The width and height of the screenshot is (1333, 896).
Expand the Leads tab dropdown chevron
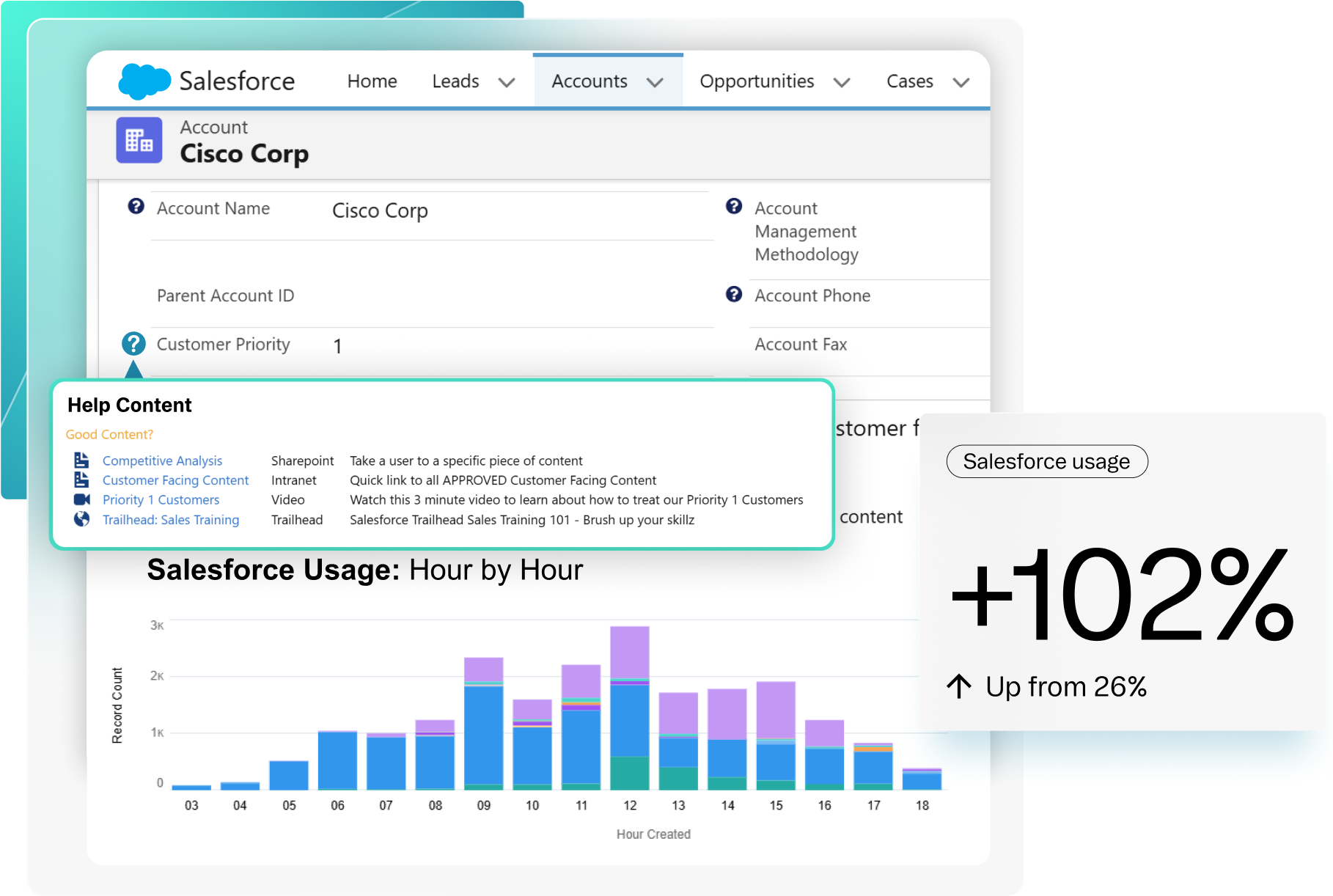click(507, 82)
